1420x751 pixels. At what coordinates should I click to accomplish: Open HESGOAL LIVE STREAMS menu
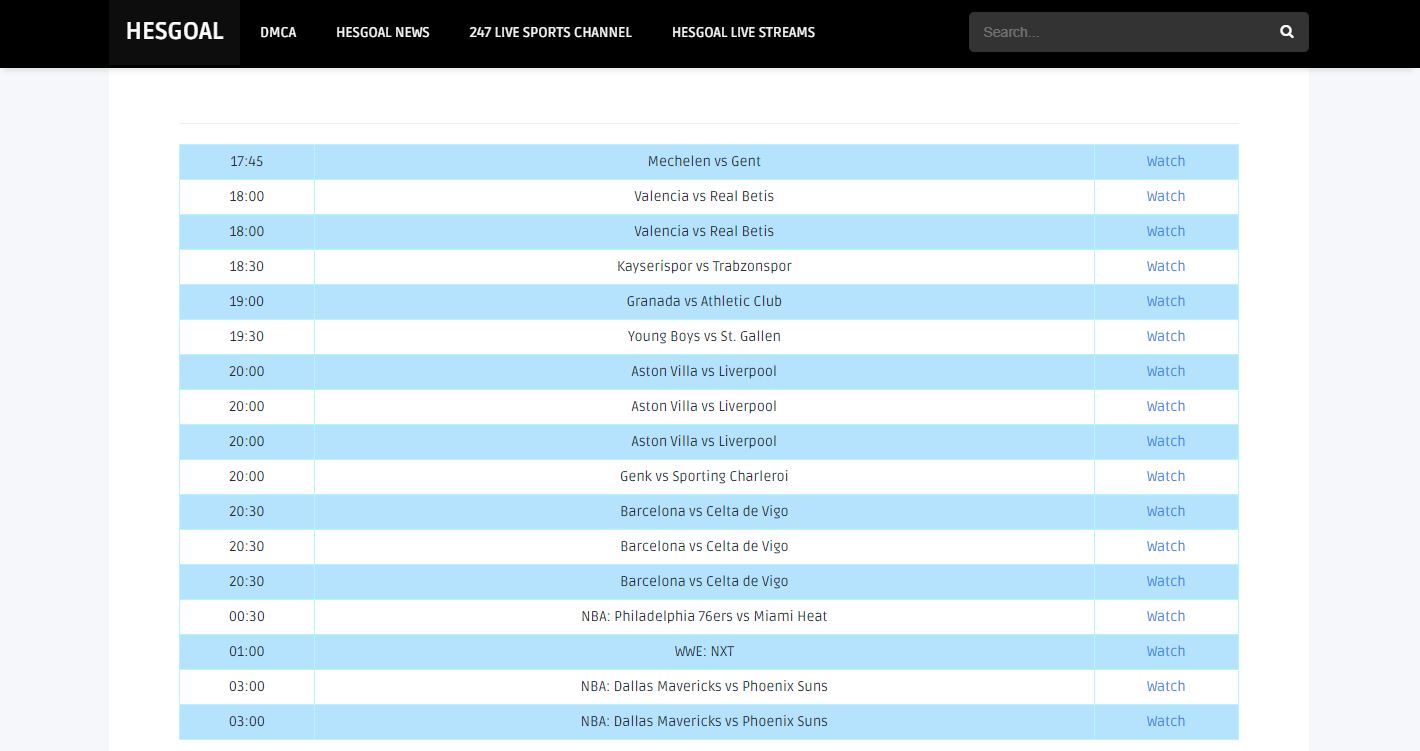(x=743, y=32)
